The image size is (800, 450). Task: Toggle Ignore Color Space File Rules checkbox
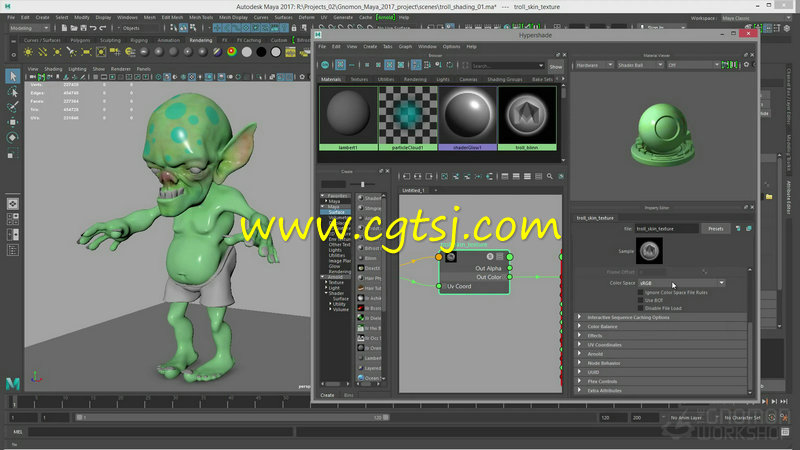coord(641,293)
